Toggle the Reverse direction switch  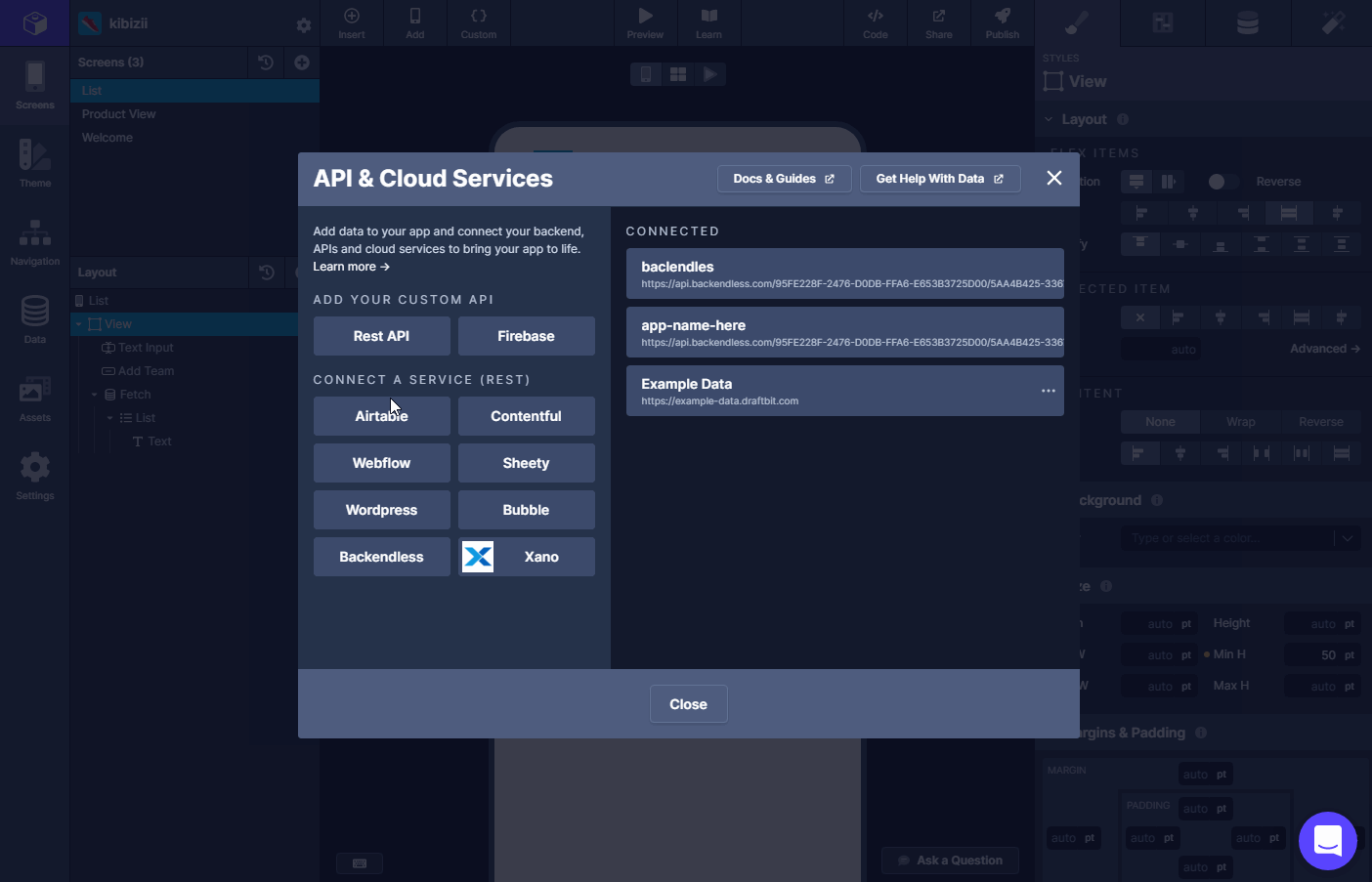(1222, 182)
